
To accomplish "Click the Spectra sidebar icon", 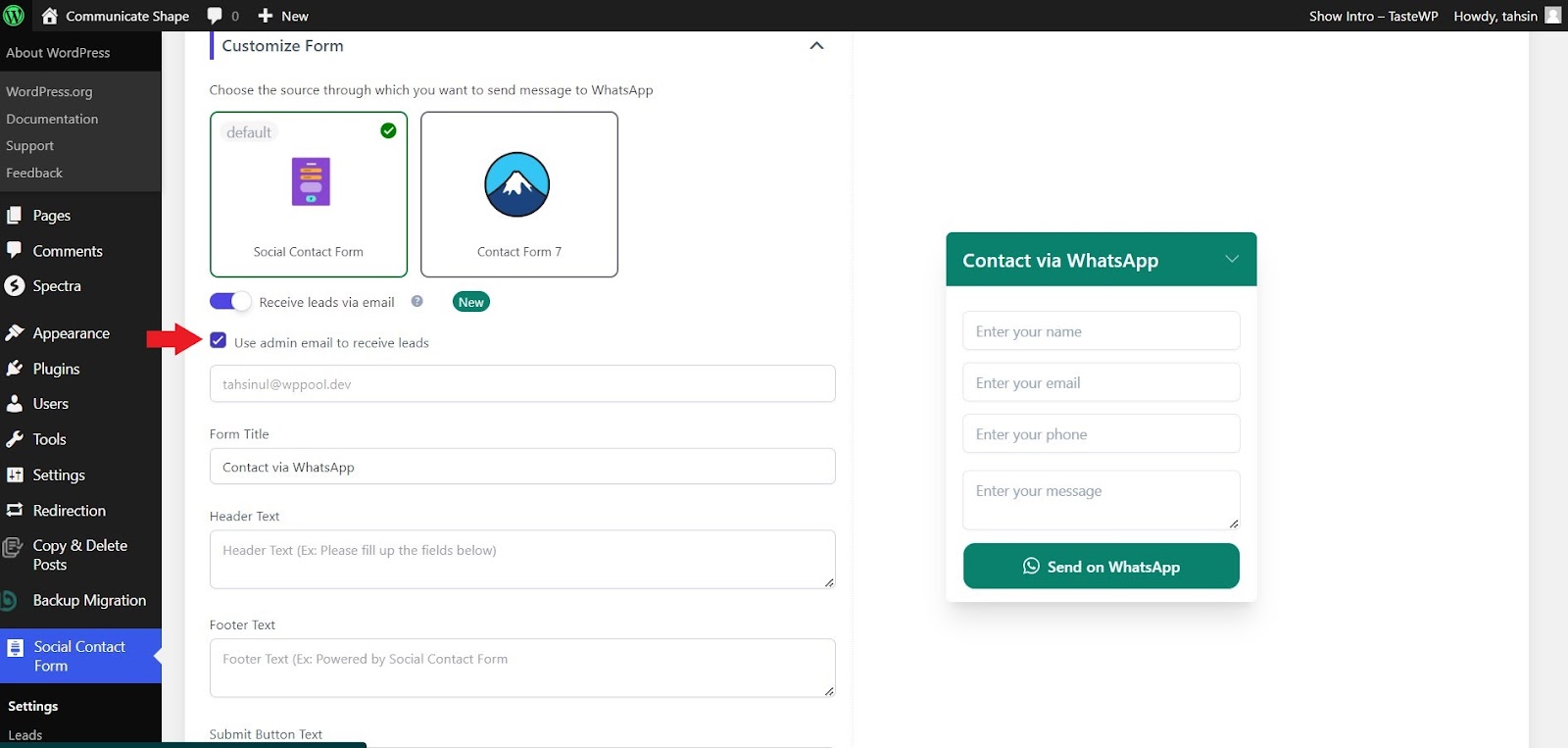I will pyautogui.click(x=15, y=285).
